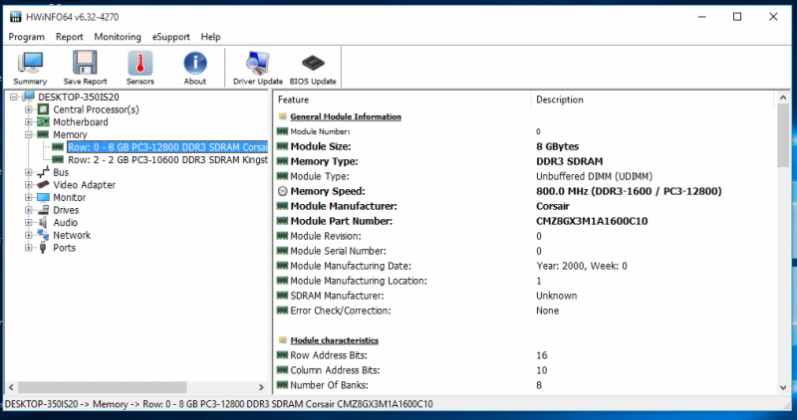Click the HWiNFO64 title bar app icon
The width and height of the screenshot is (797, 420).
click(15, 17)
